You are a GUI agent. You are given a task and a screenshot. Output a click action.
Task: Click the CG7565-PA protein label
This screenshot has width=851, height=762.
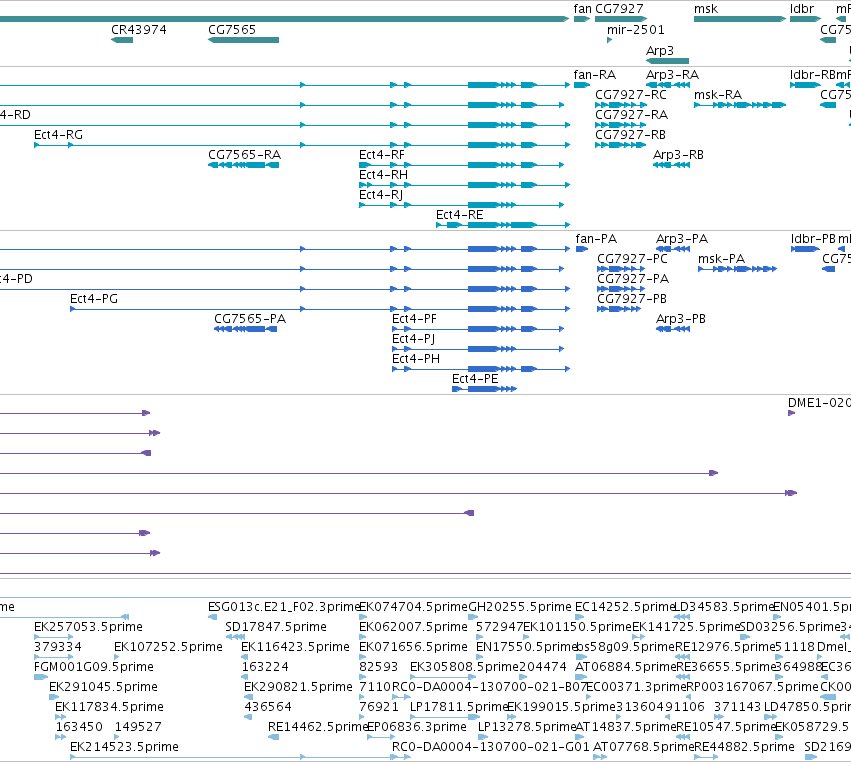250,319
